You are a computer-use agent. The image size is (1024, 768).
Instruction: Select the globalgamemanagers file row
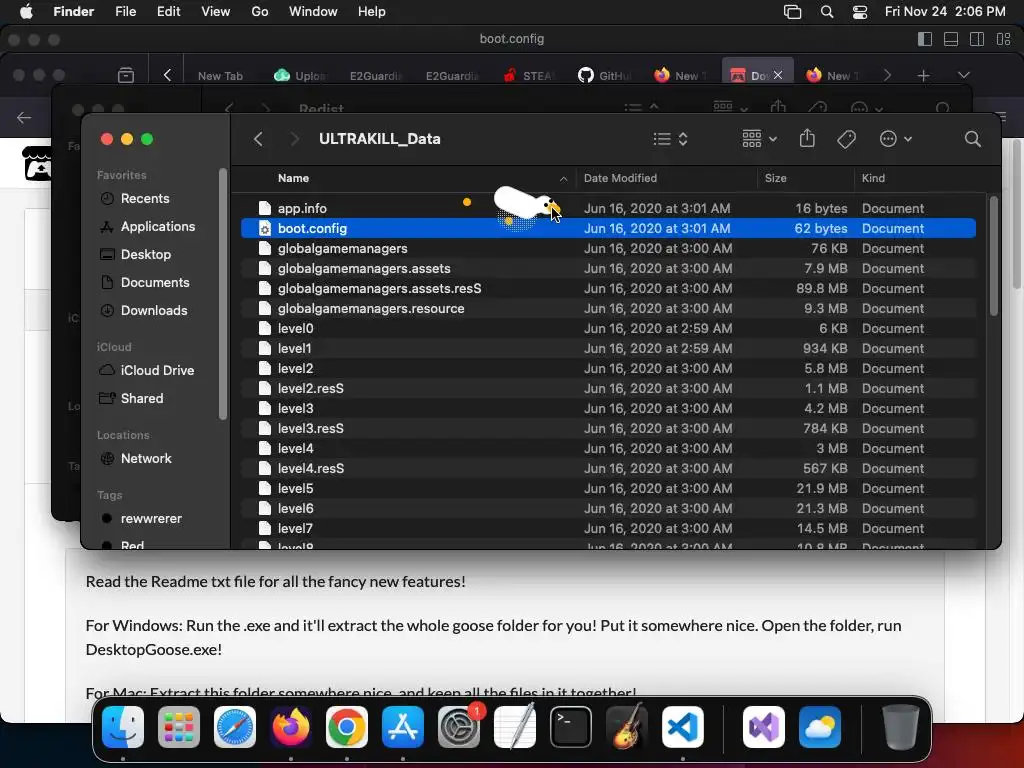608,248
